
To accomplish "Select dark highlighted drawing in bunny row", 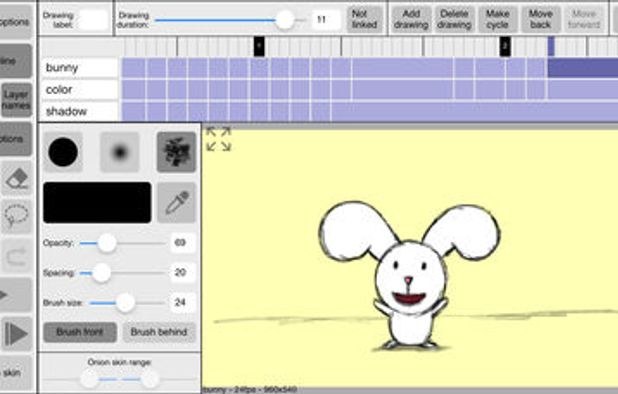I will (583, 67).
